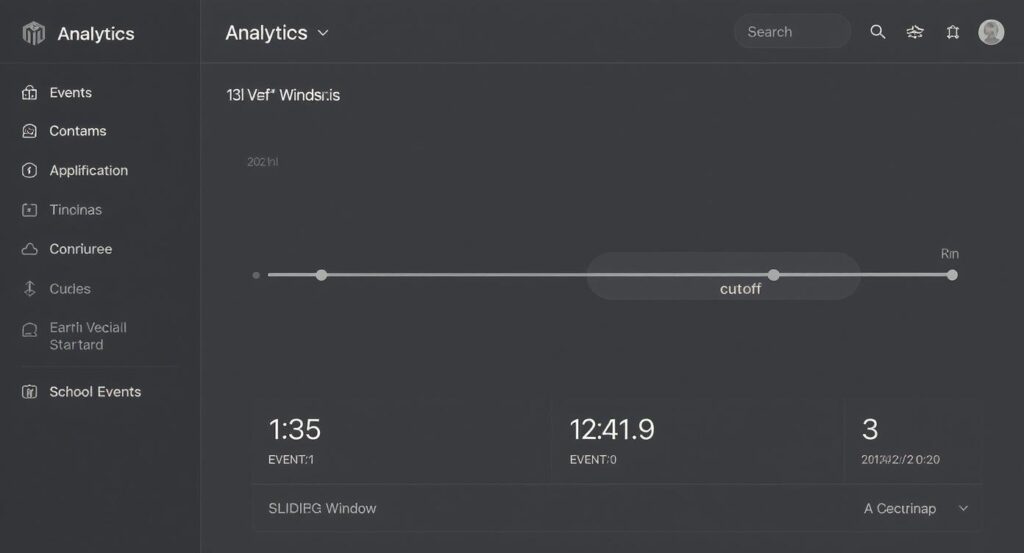
Task: Click the search magnifier icon
Action: pyautogui.click(x=878, y=32)
